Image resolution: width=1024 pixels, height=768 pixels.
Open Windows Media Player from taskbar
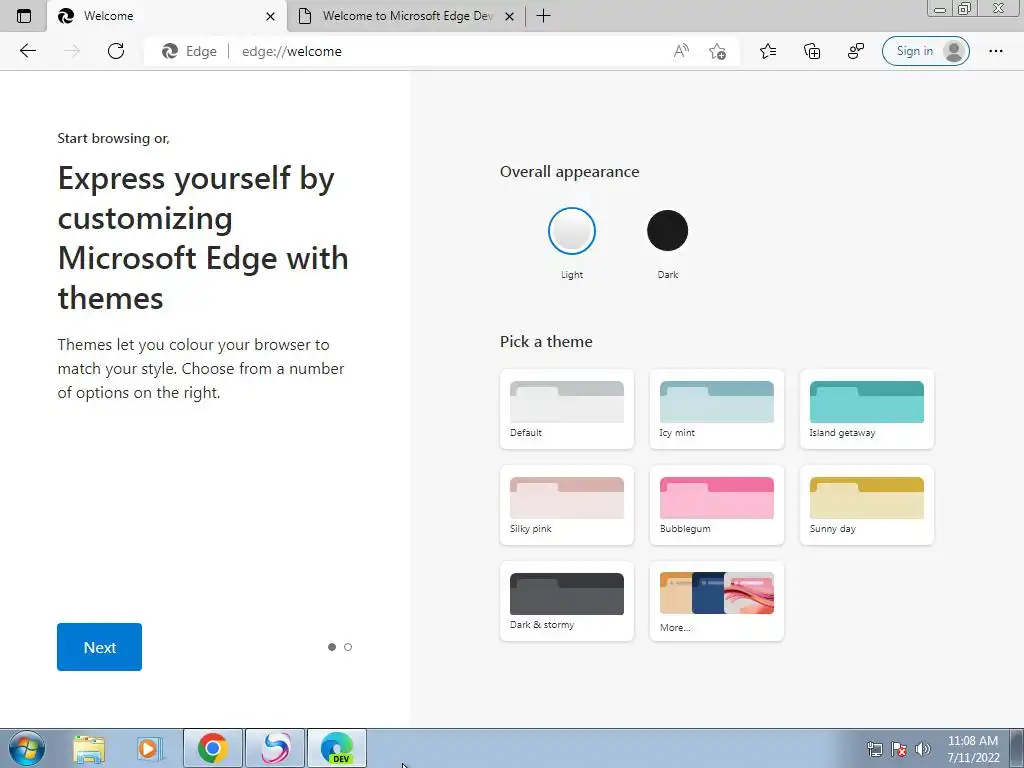tap(150, 748)
